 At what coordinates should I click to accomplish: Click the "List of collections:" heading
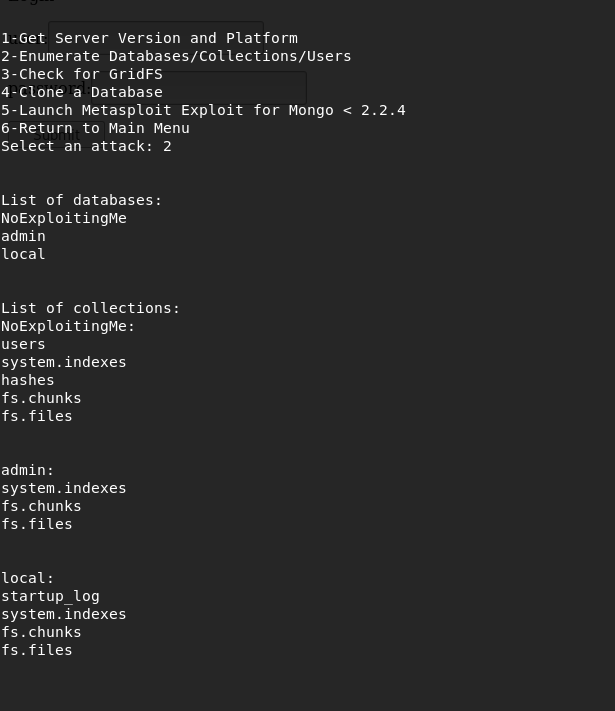click(x=90, y=308)
